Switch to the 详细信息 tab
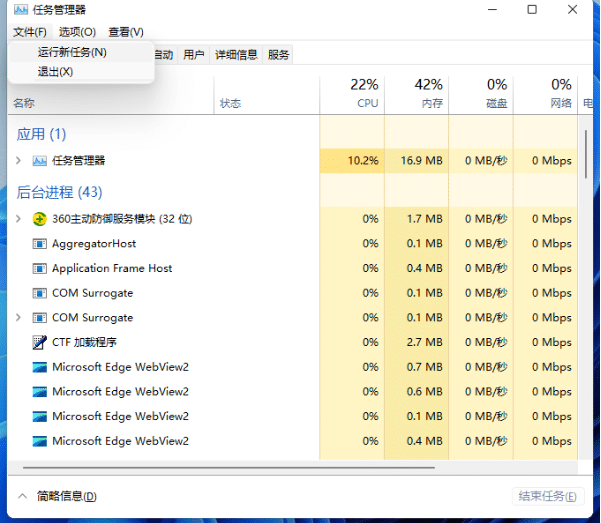The height and width of the screenshot is (523, 601). [x=236, y=55]
